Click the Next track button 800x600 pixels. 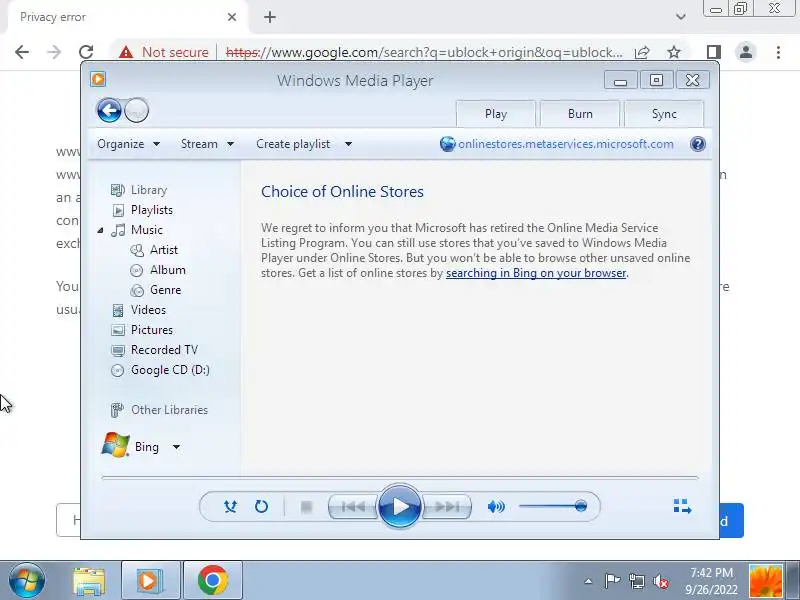pyautogui.click(x=447, y=507)
